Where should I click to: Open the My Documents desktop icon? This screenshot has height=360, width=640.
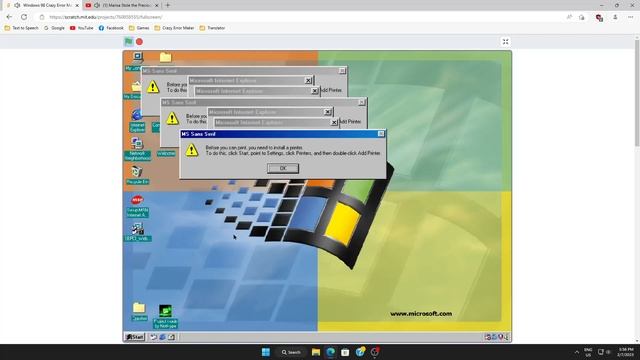(x=135, y=90)
